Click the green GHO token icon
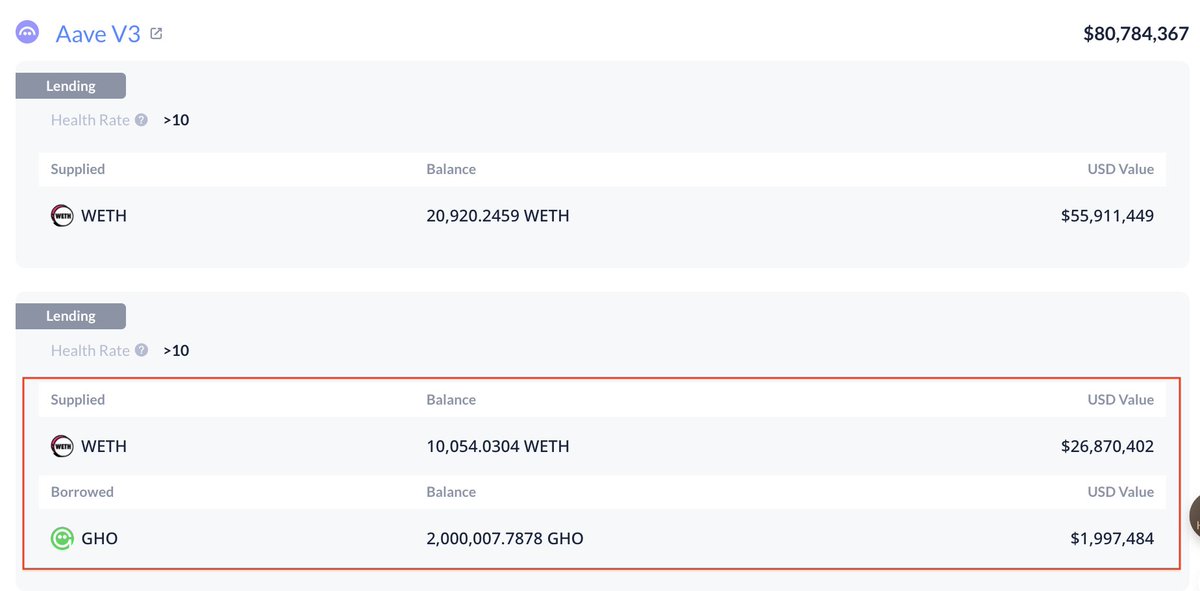 coord(62,538)
